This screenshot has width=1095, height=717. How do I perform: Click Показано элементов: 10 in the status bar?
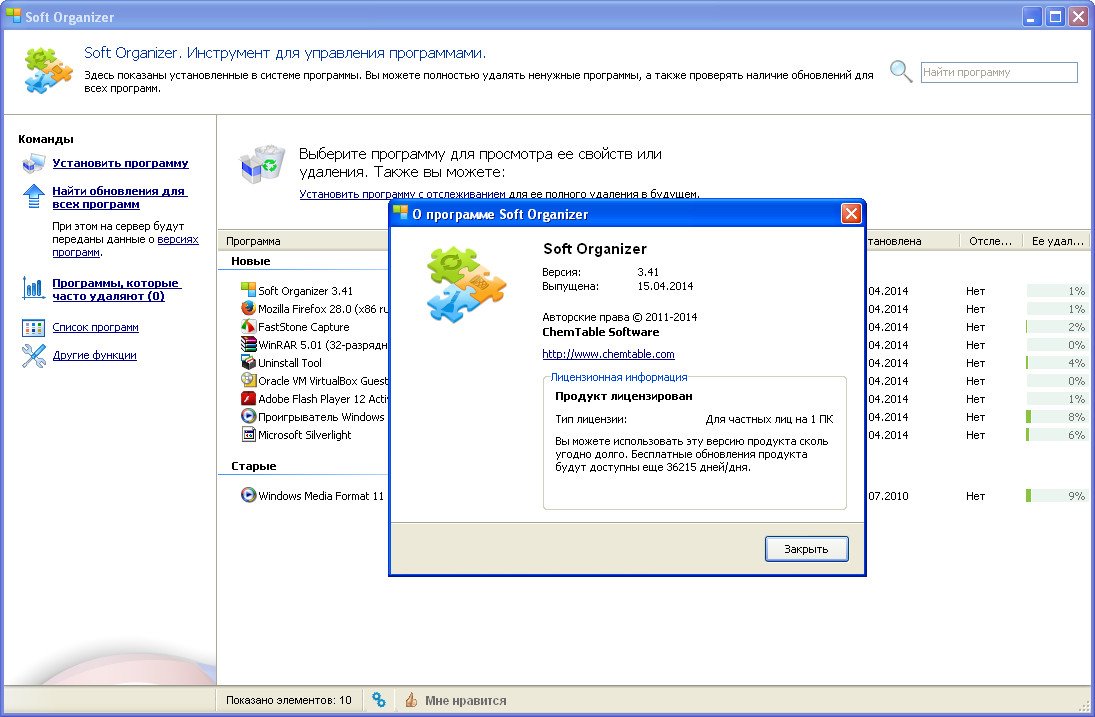288,700
